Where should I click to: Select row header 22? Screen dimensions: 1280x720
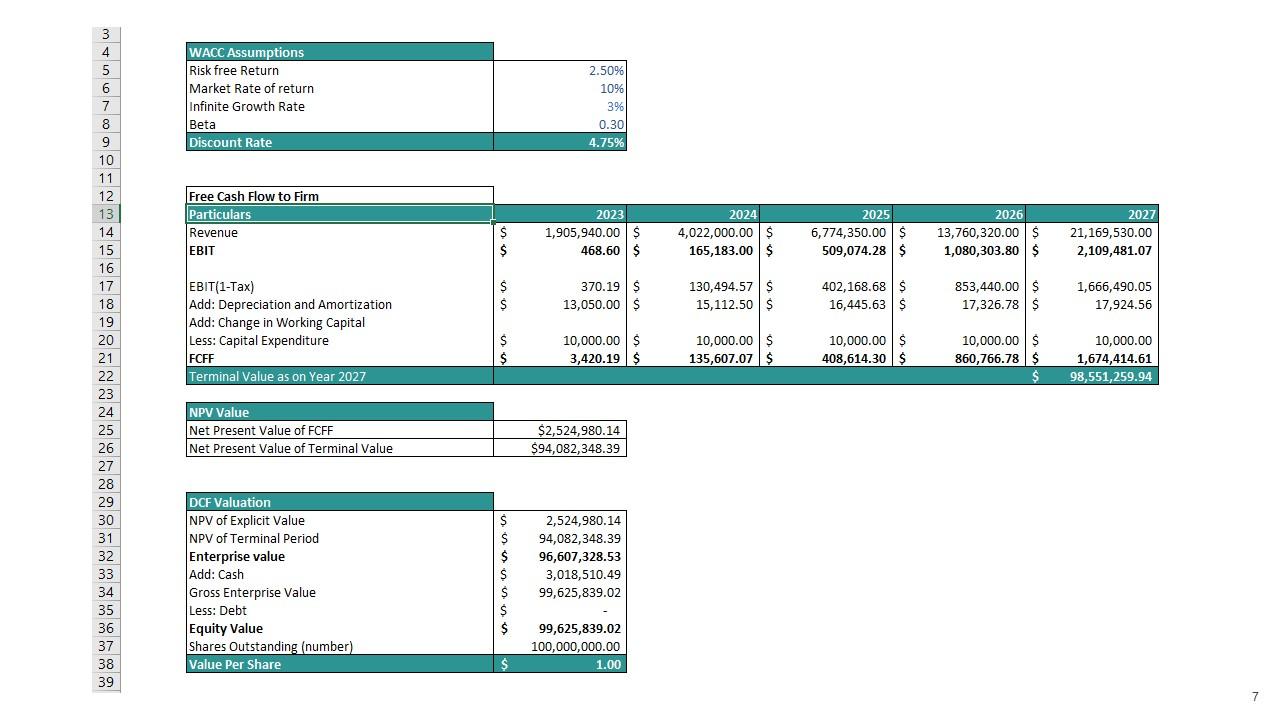coord(105,376)
